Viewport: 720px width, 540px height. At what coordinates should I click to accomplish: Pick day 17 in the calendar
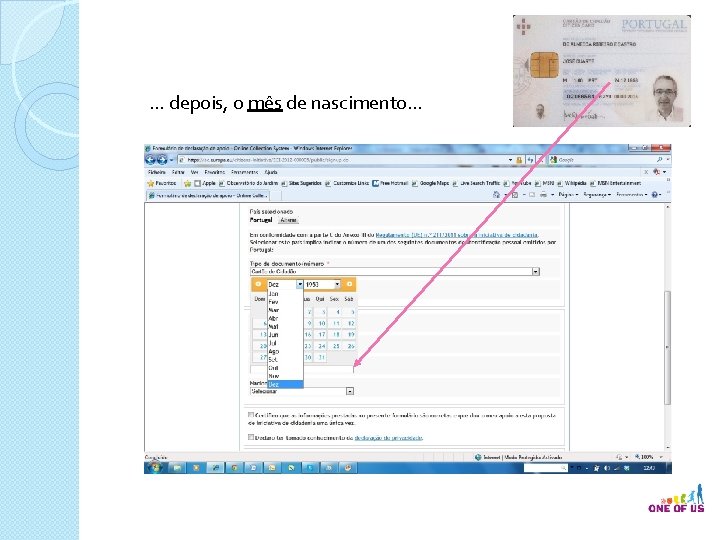point(322,334)
